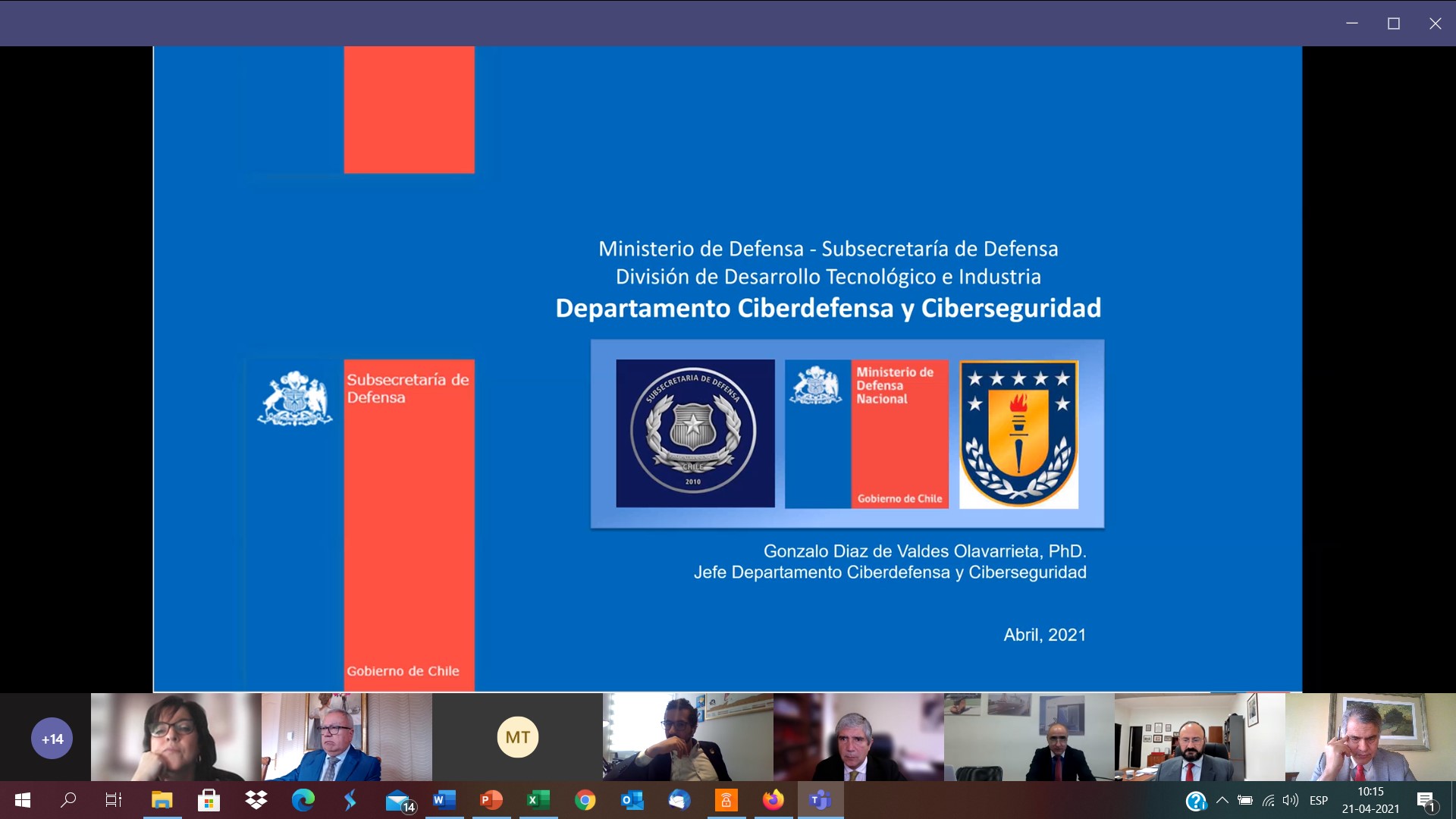Check battery status tray icon
This screenshot has width=1456, height=819.
[x=1245, y=800]
